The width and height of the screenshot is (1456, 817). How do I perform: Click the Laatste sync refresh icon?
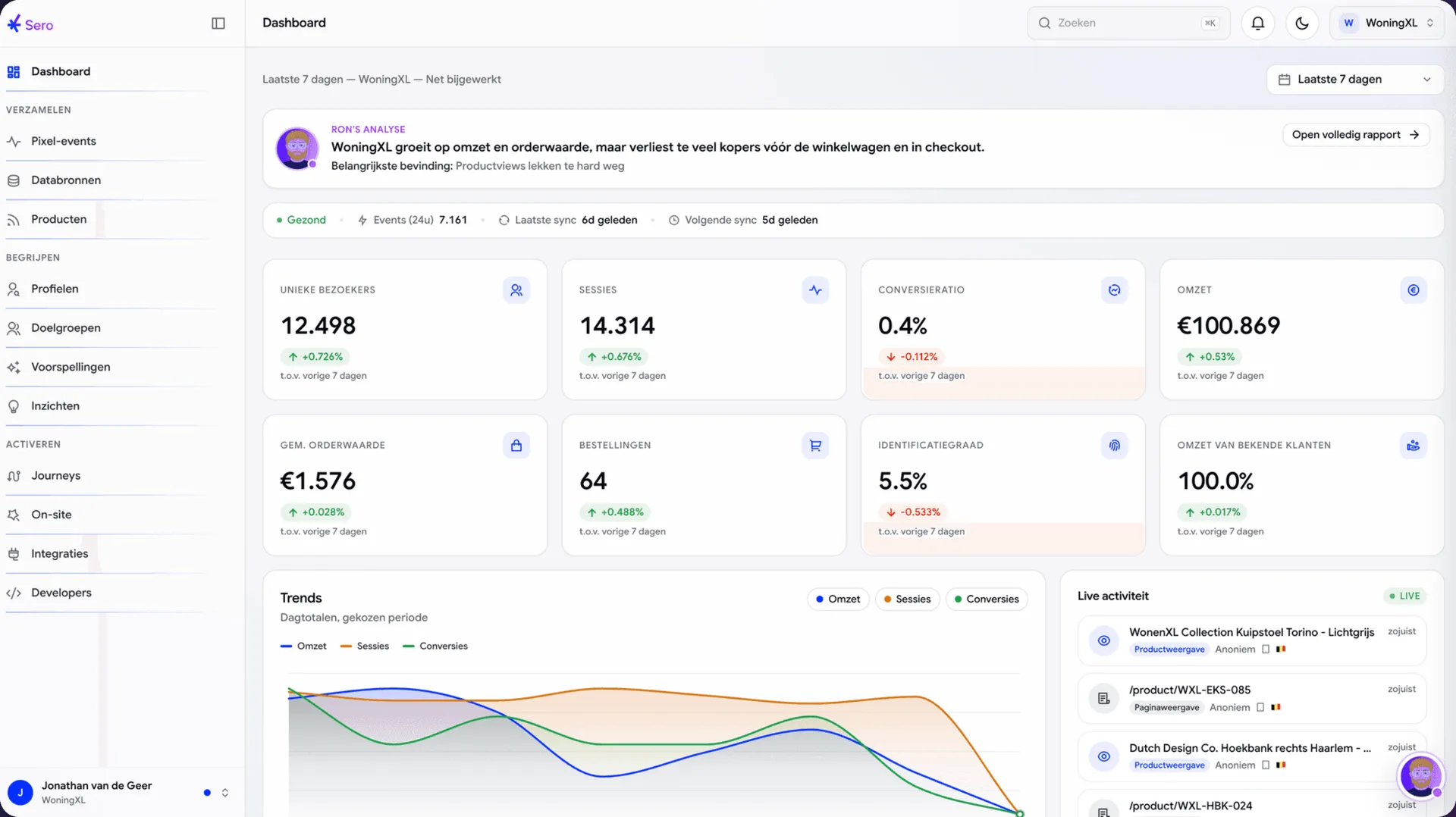click(504, 220)
